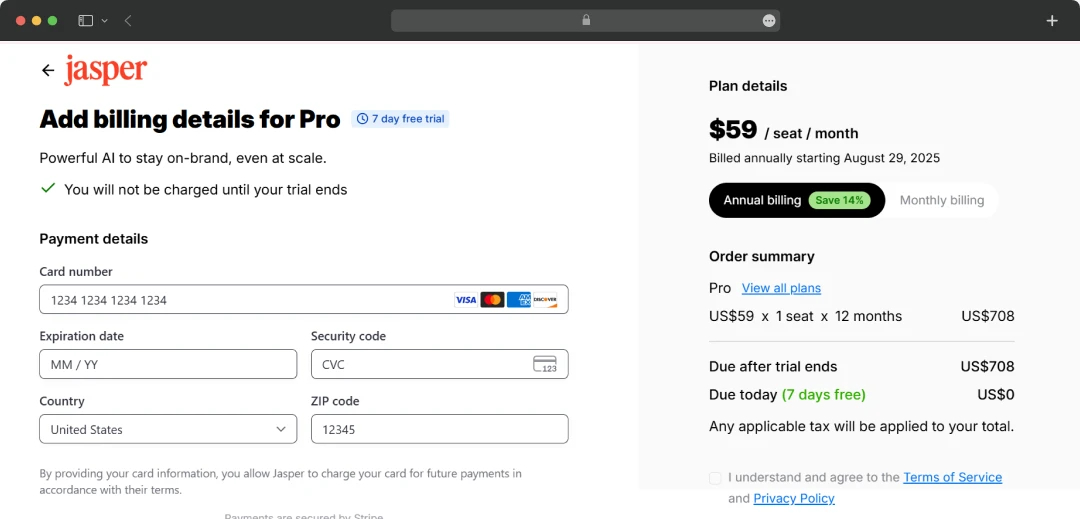Viewport: 1080px width, 519px height.
Task: Click the Mastercard icon
Action: coord(492,300)
